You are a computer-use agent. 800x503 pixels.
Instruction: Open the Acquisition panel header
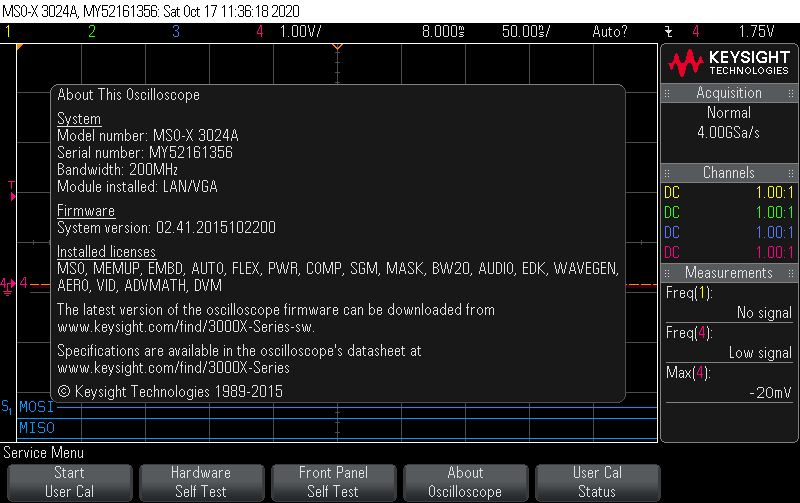729,93
